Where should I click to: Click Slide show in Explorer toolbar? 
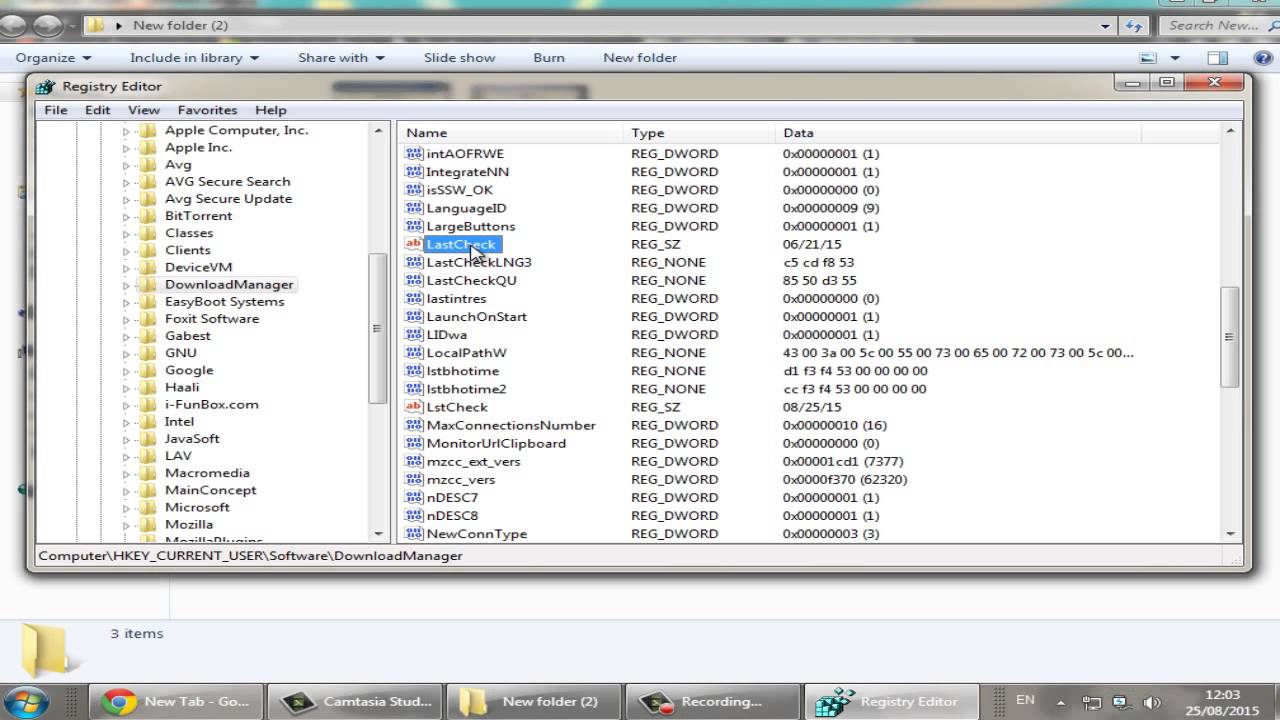pyautogui.click(x=459, y=58)
